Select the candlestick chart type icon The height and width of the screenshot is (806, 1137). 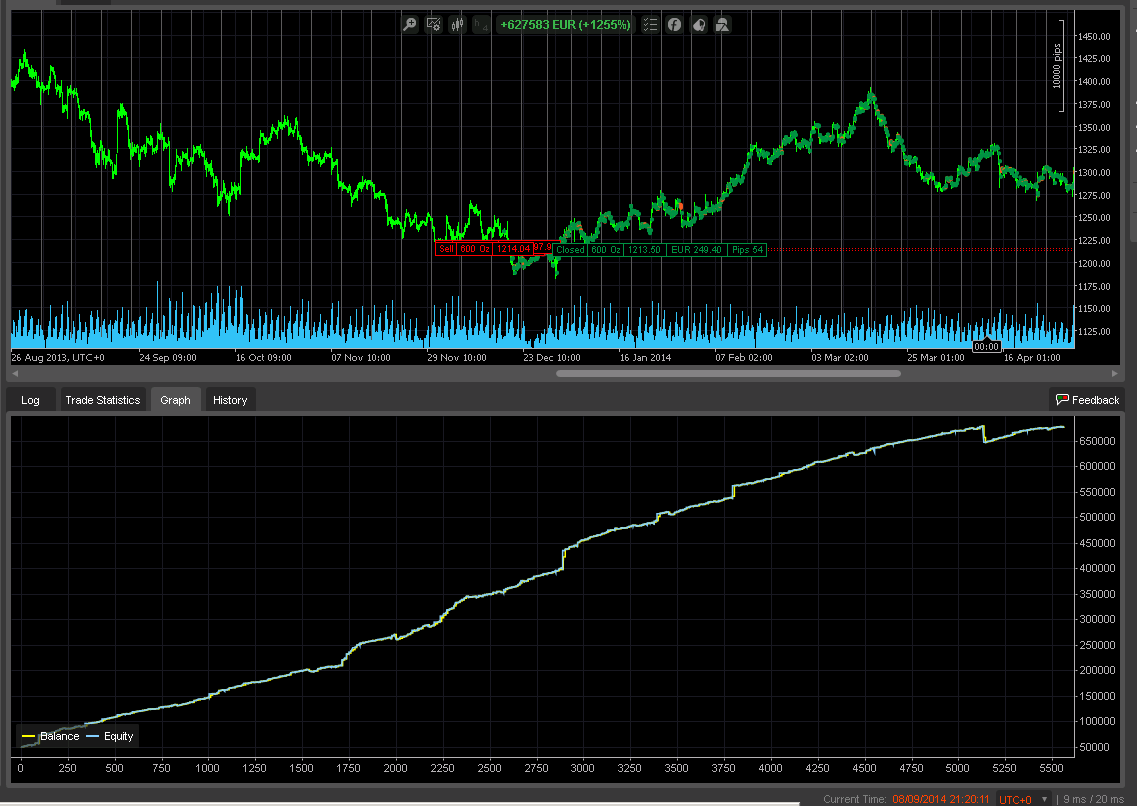pos(459,25)
